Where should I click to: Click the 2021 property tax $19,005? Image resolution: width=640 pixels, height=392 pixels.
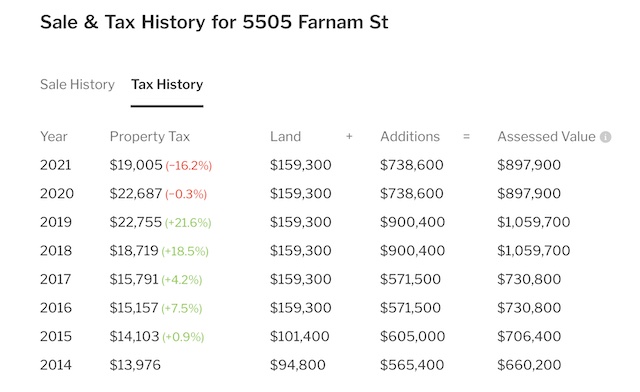pos(136,165)
